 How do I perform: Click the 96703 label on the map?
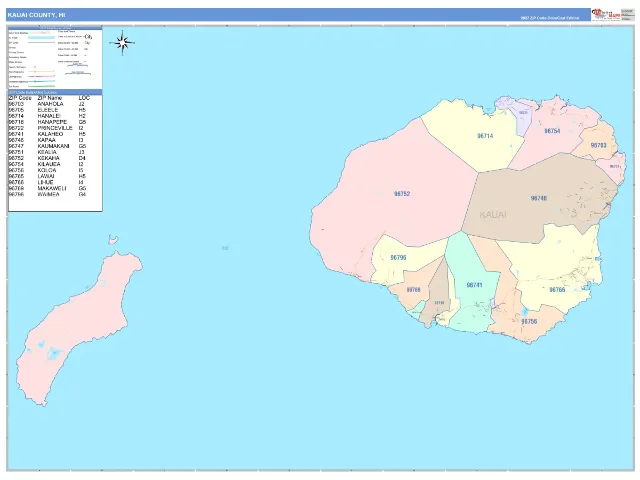click(x=598, y=145)
